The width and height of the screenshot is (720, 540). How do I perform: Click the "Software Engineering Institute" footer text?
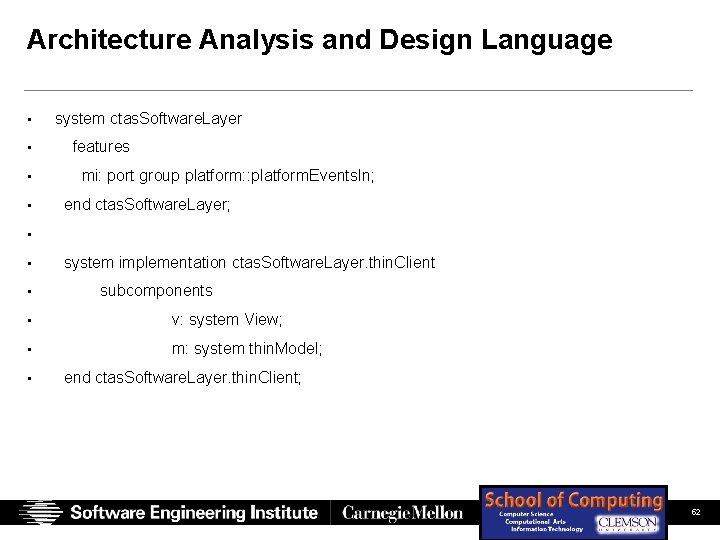[x=194, y=513]
